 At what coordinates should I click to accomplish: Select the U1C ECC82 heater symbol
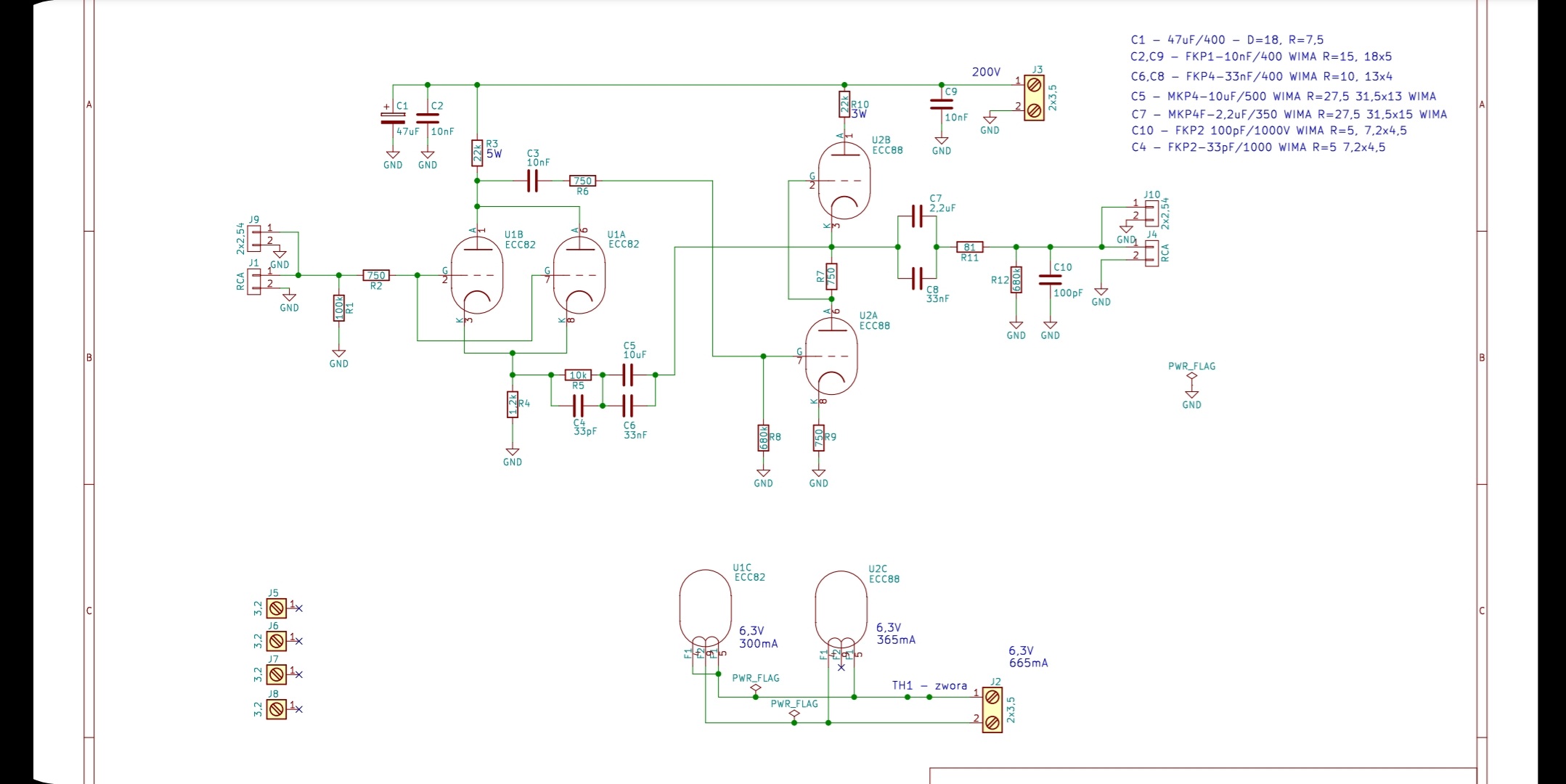coord(706,610)
